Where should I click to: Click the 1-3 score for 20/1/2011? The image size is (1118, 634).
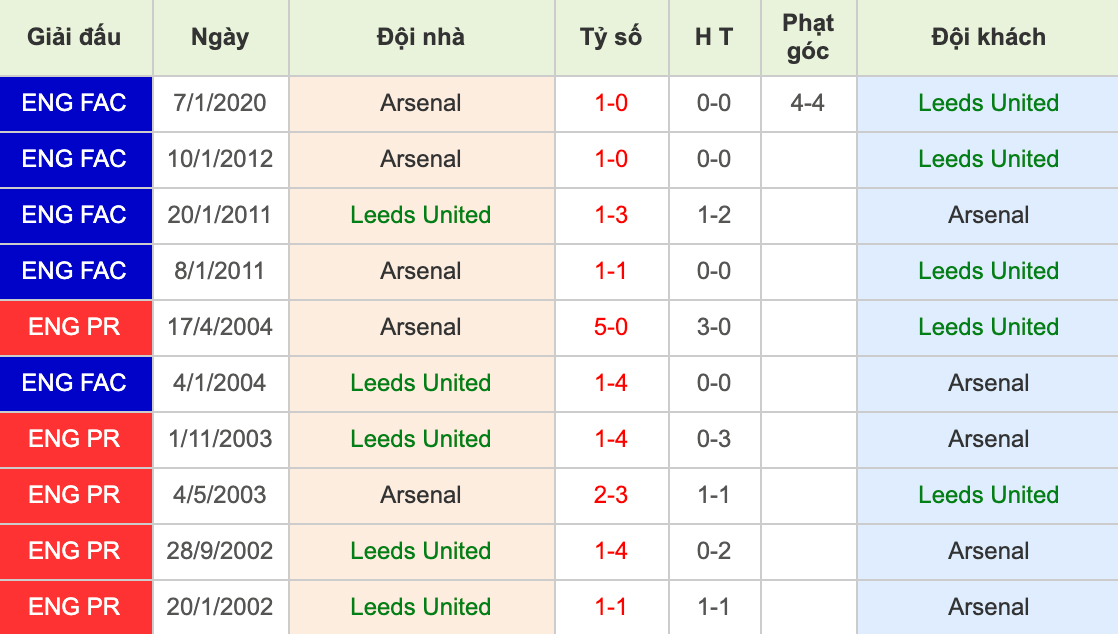[611, 215]
